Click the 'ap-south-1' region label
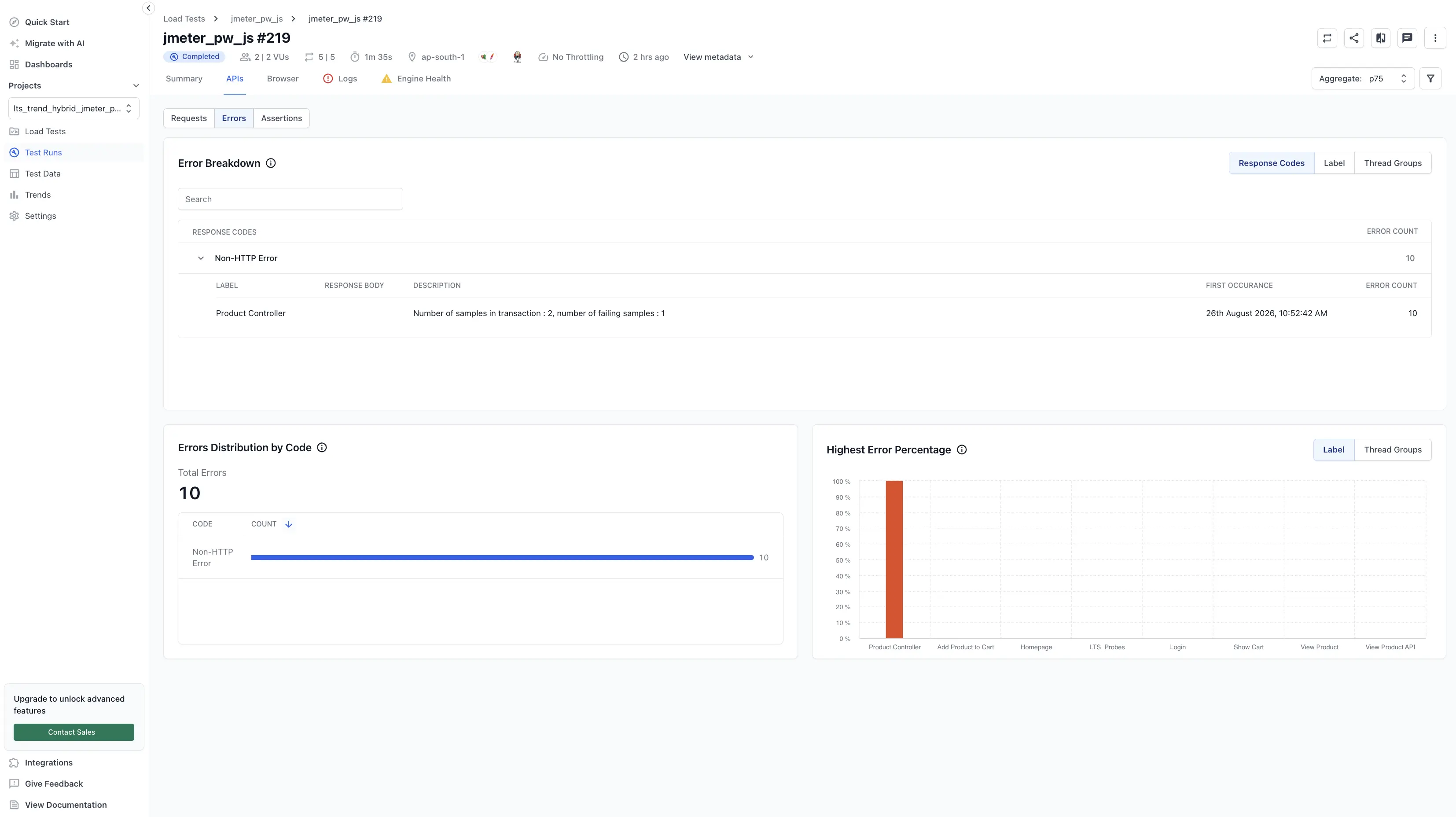This screenshot has height=817, width=1456. pyautogui.click(x=442, y=57)
